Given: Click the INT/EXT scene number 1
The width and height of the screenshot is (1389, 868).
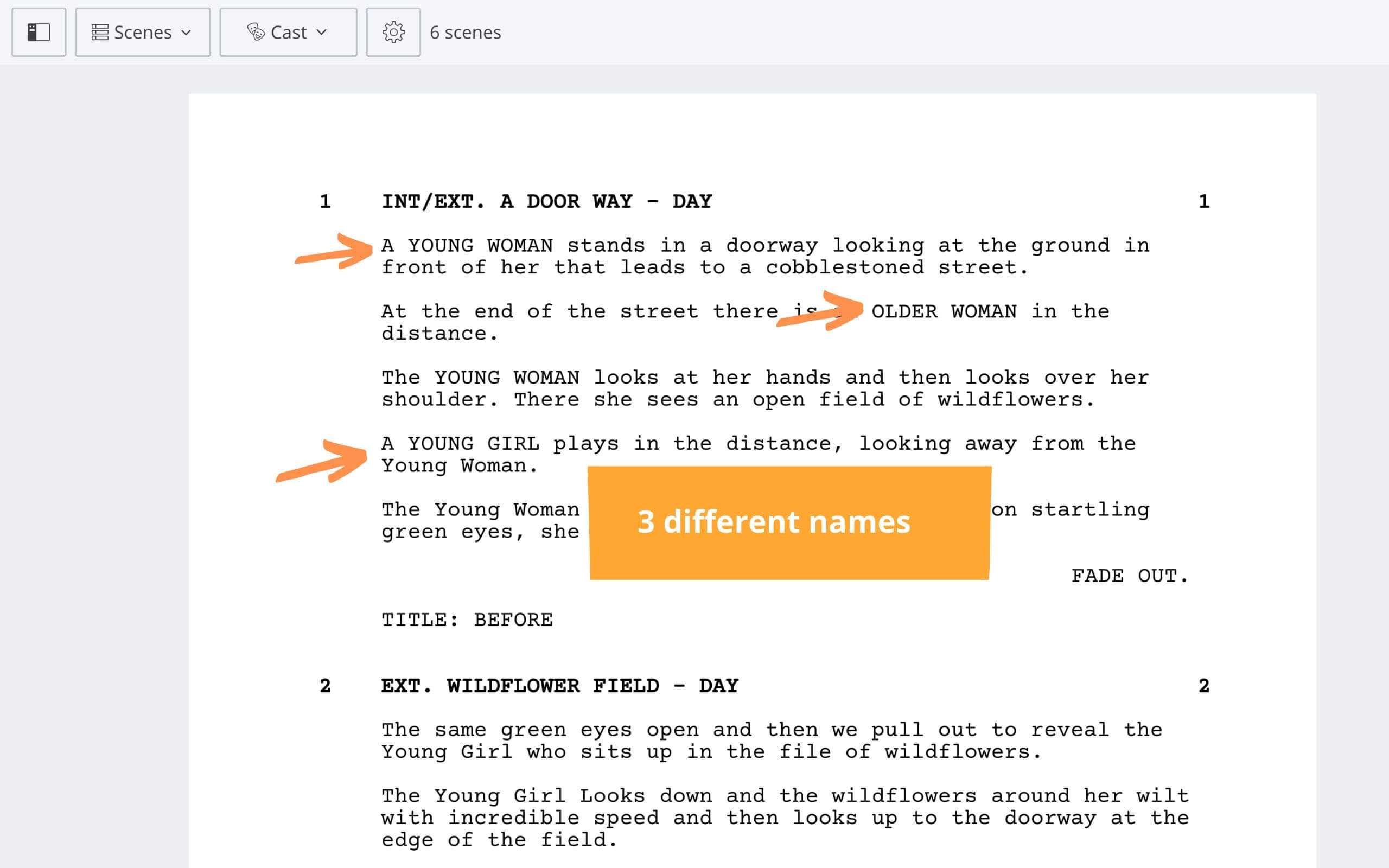Looking at the screenshot, I should [x=324, y=200].
